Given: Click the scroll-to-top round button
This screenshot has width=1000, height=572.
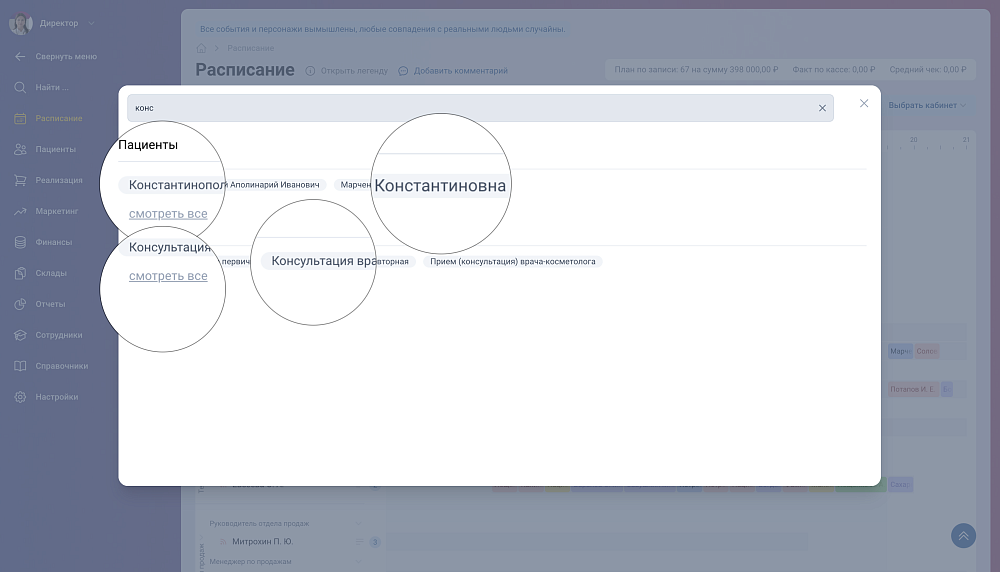Looking at the screenshot, I should [963, 536].
